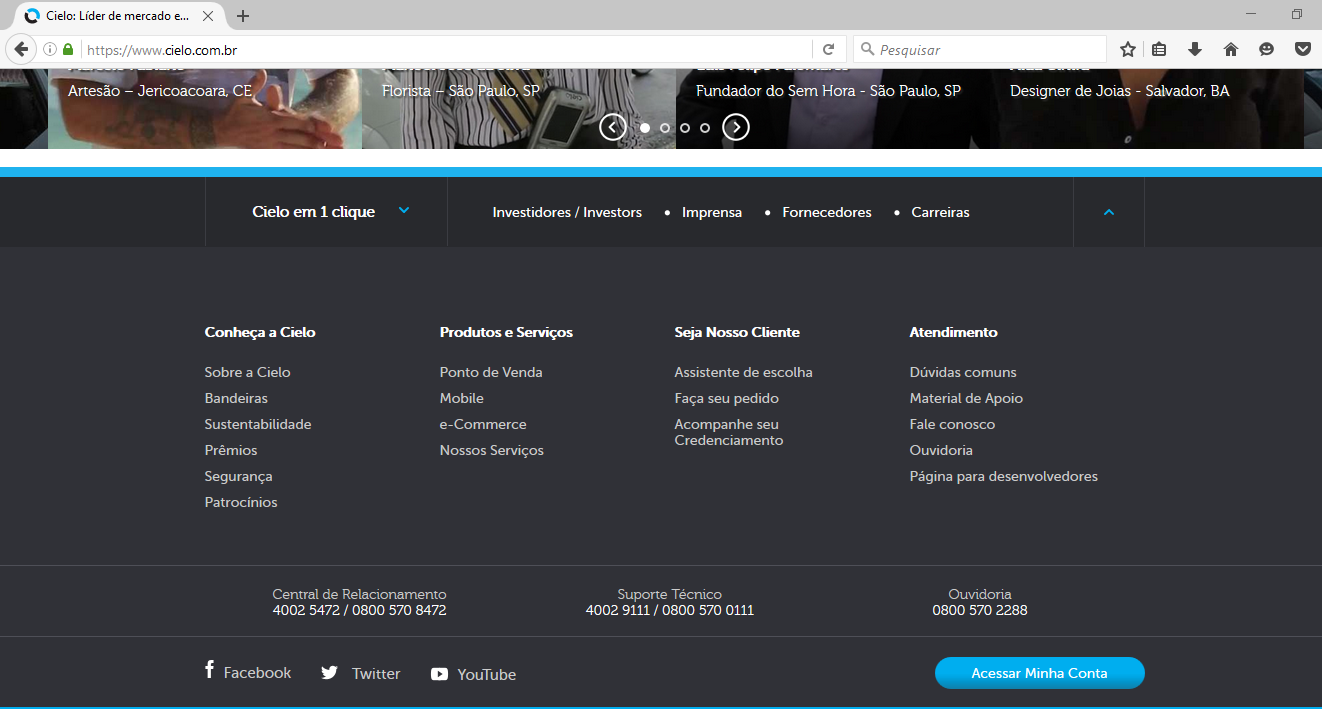Show site information via the info icon

[49, 49]
